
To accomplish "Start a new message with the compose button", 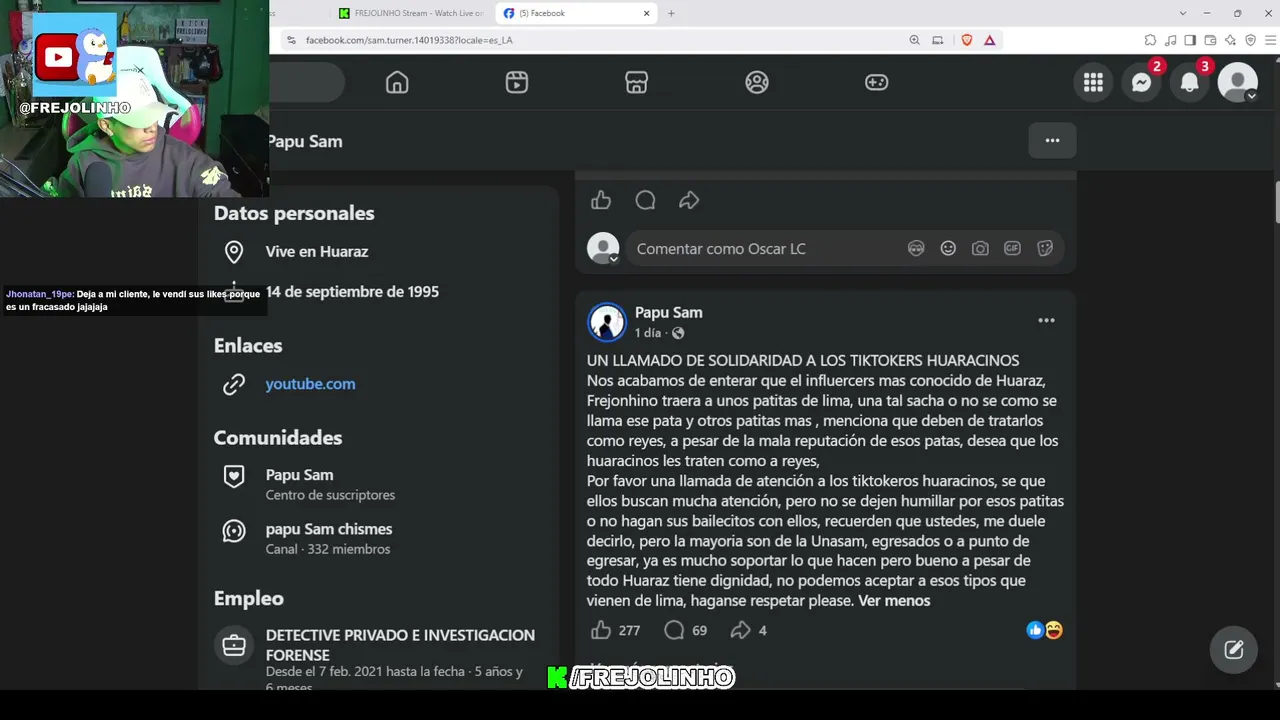I will click(1234, 650).
